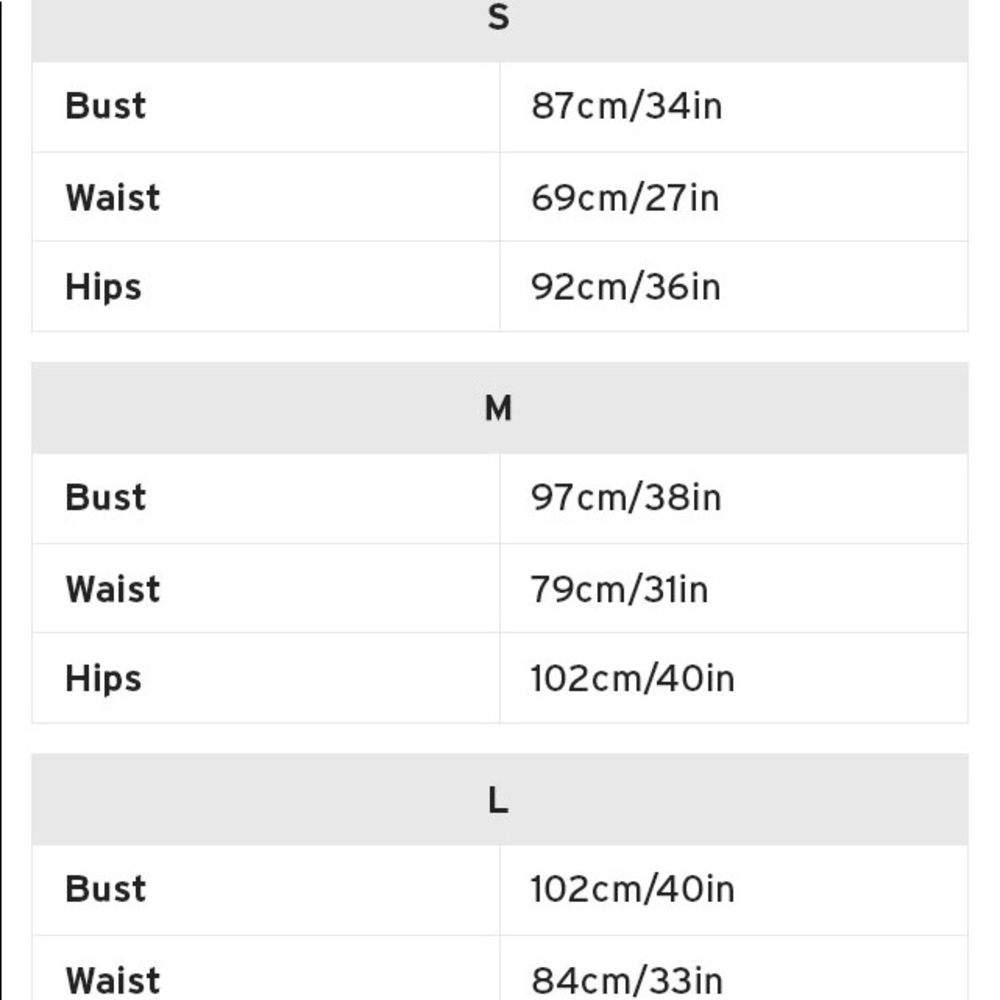
Task: Select the 87cm/34in bust measurement
Action: pos(626,106)
